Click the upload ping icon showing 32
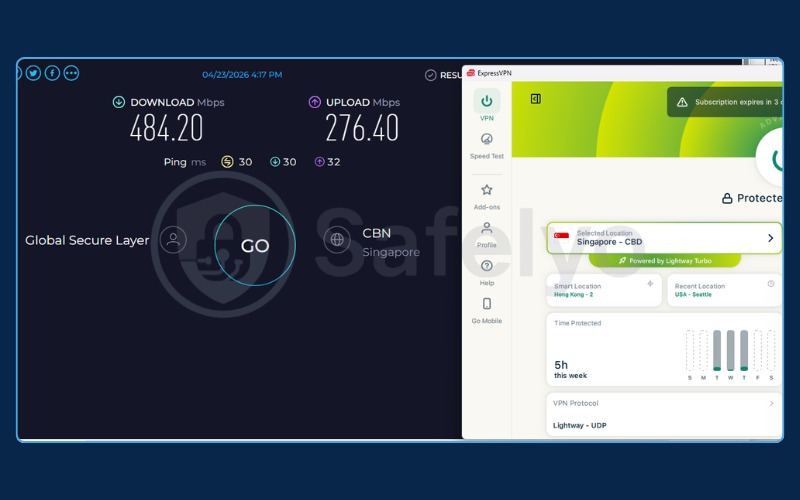The image size is (800, 500). point(319,162)
